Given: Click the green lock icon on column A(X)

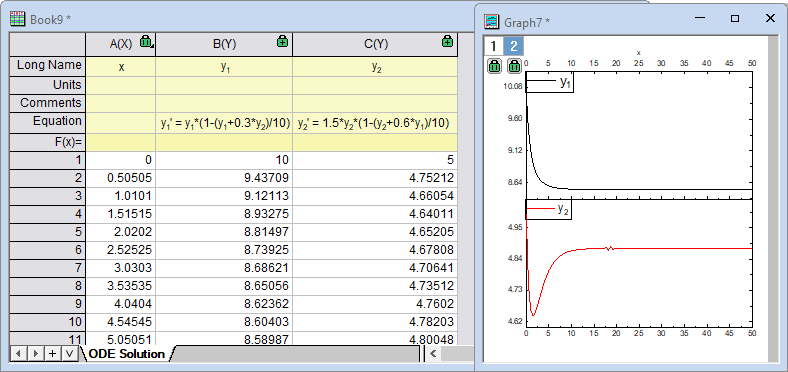Looking at the screenshot, I should coord(146,41).
